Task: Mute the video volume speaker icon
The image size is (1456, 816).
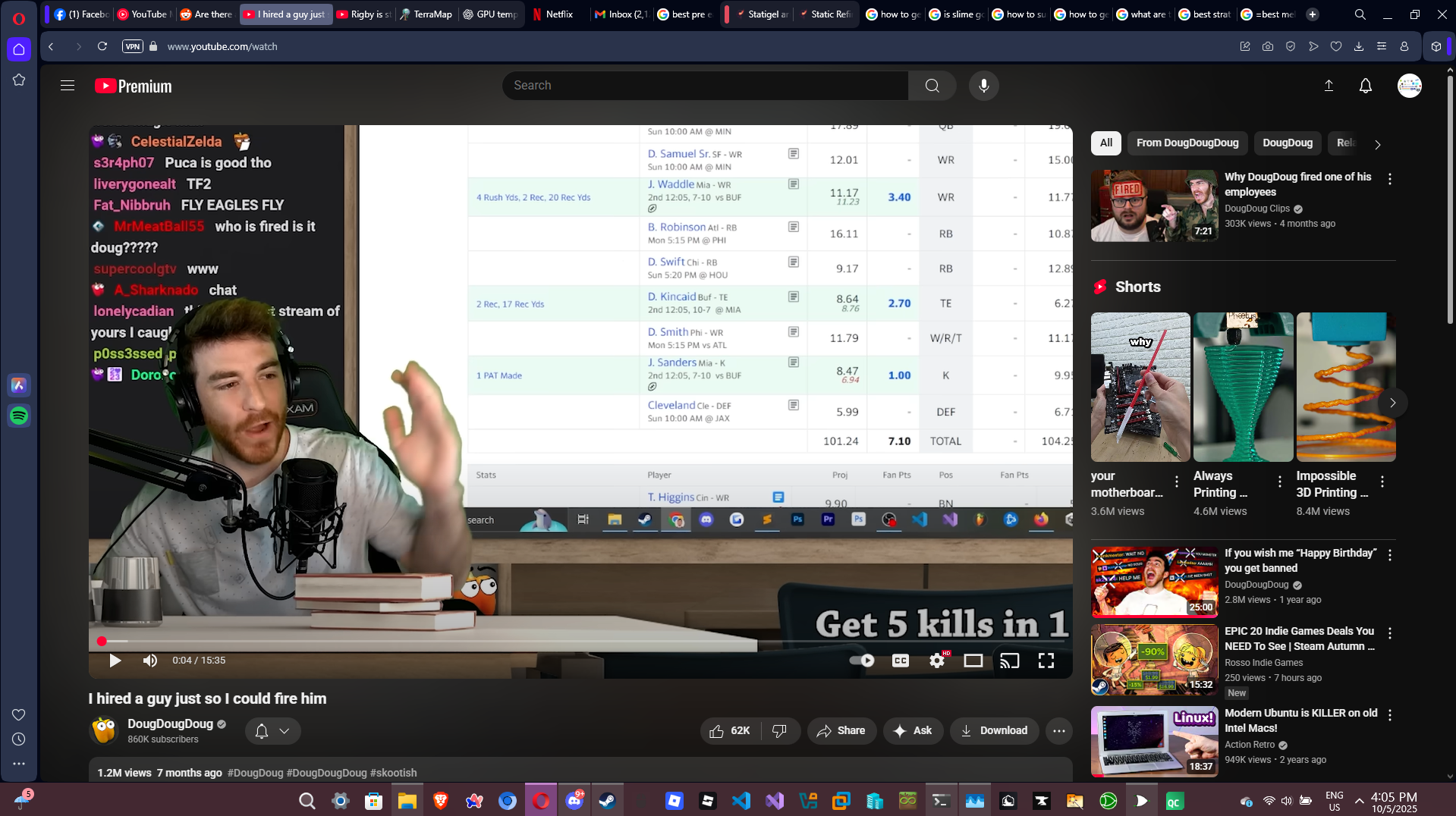Action: pos(150,661)
